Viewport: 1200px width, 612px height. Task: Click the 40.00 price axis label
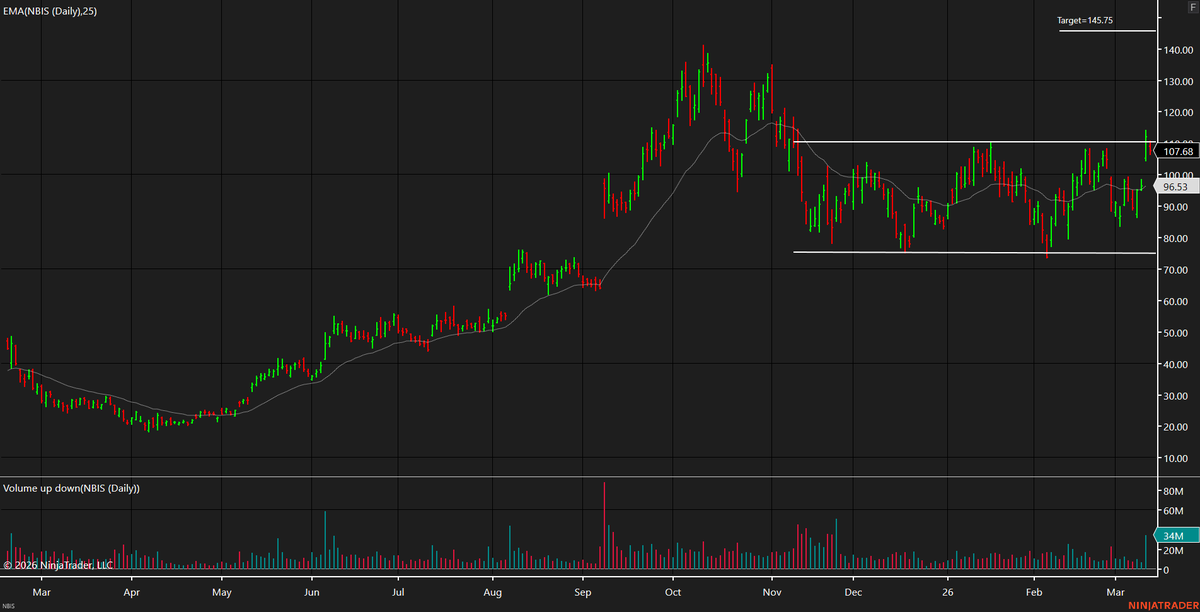tap(1177, 364)
